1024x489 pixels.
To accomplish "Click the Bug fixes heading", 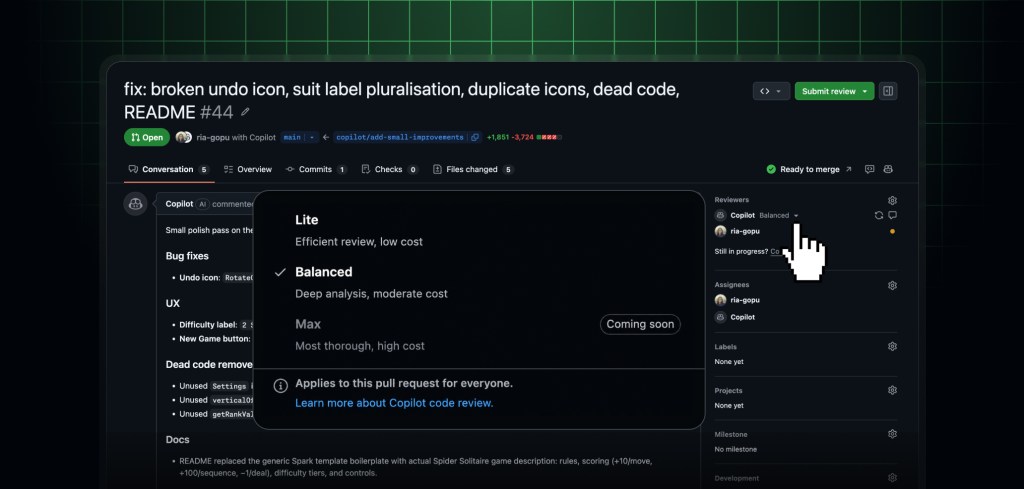I will click(187, 256).
